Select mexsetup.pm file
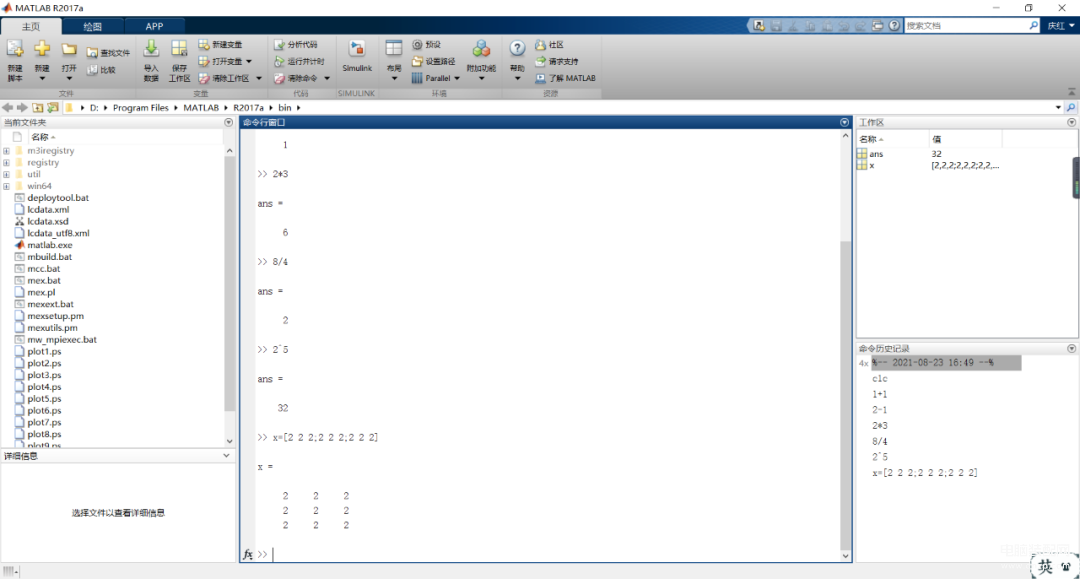This screenshot has height=579, width=1080. (55, 316)
